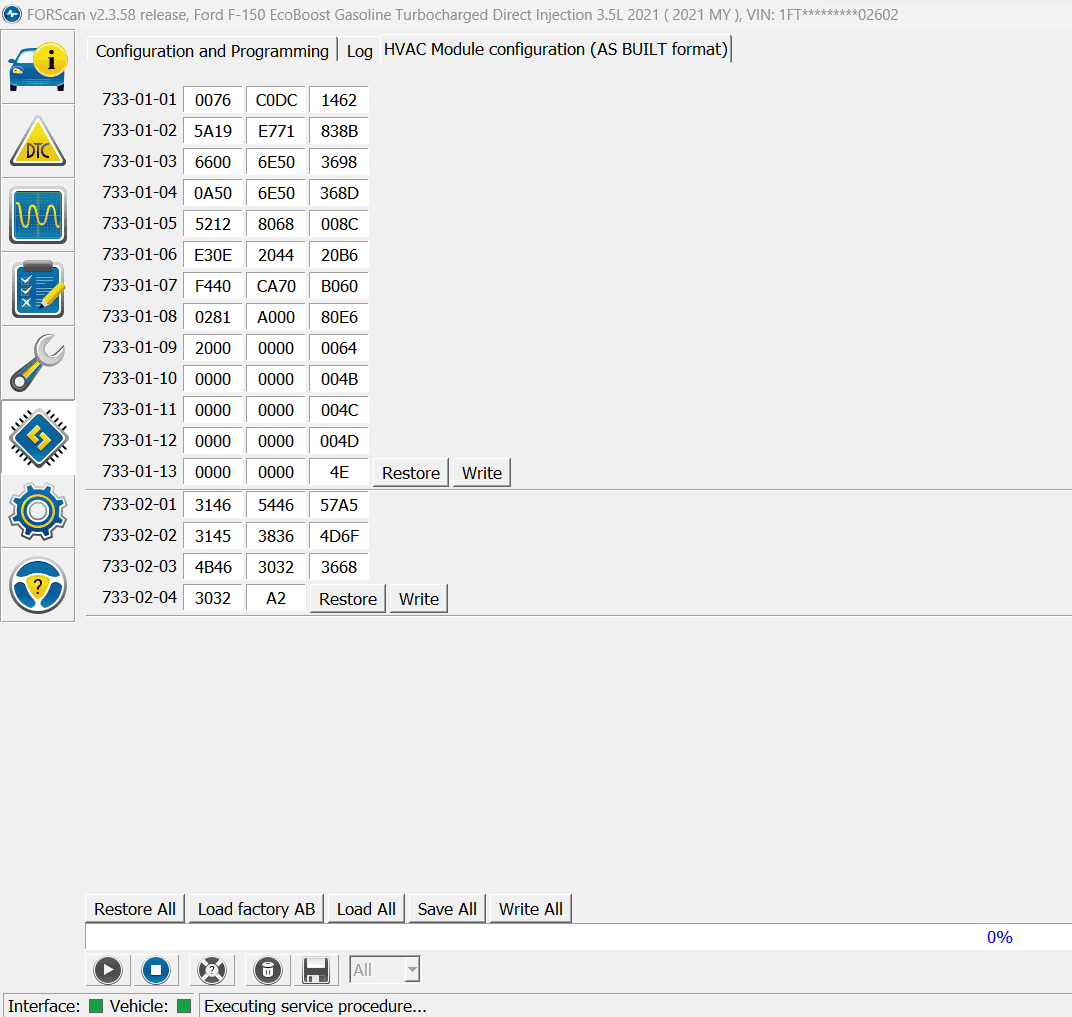Click field 4D6F in row 733-02-02
The width and height of the screenshot is (1072, 1017).
pos(339,536)
